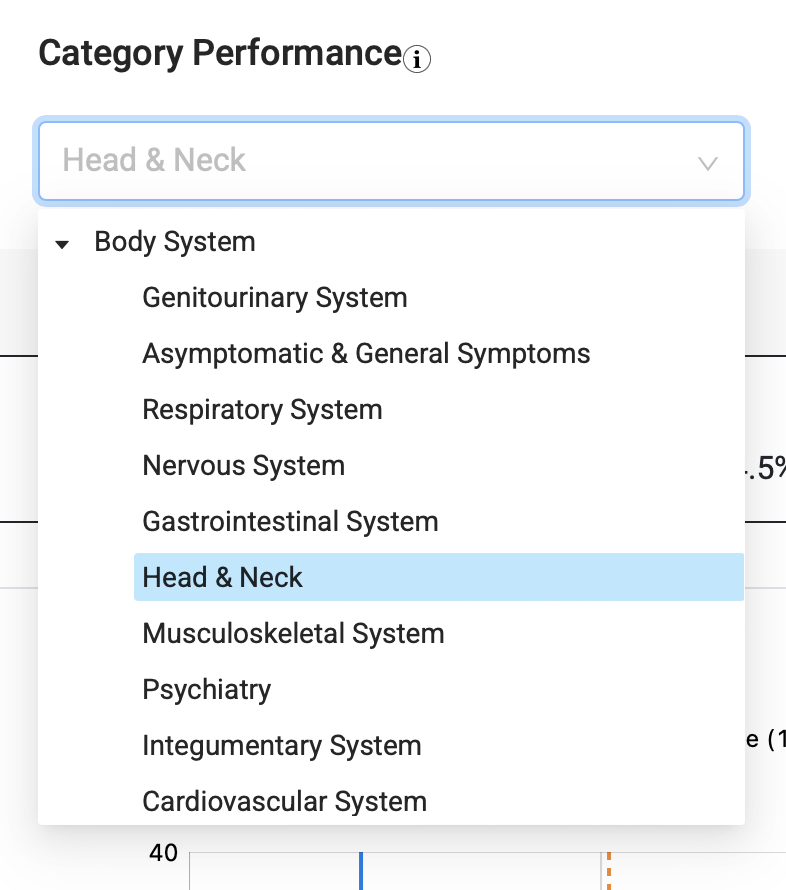Pick Integumentary System option

point(281,745)
